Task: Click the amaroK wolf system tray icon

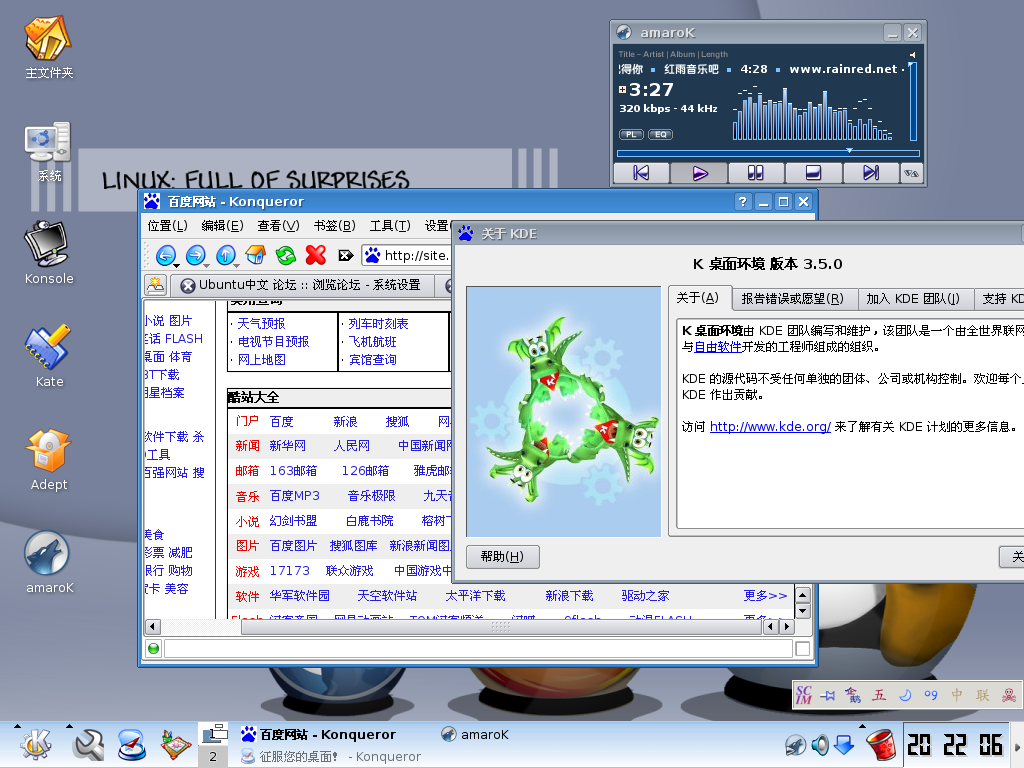Action: tap(795, 745)
